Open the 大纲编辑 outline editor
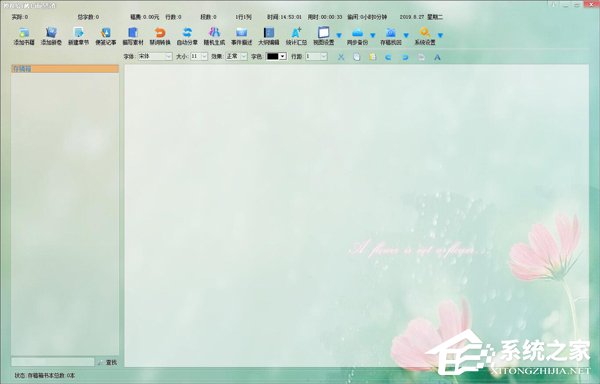This screenshot has width=600, height=384. pyautogui.click(x=269, y=37)
